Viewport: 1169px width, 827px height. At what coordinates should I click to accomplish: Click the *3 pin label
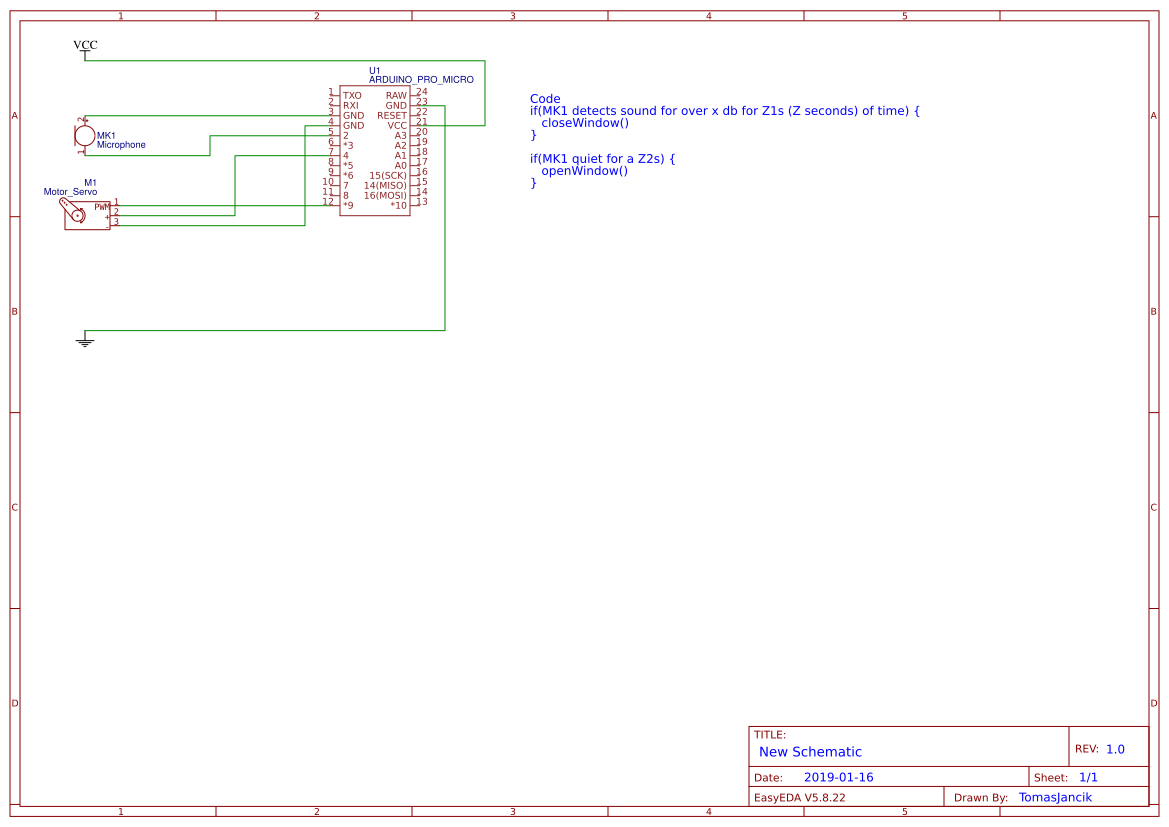pos(348,145)
